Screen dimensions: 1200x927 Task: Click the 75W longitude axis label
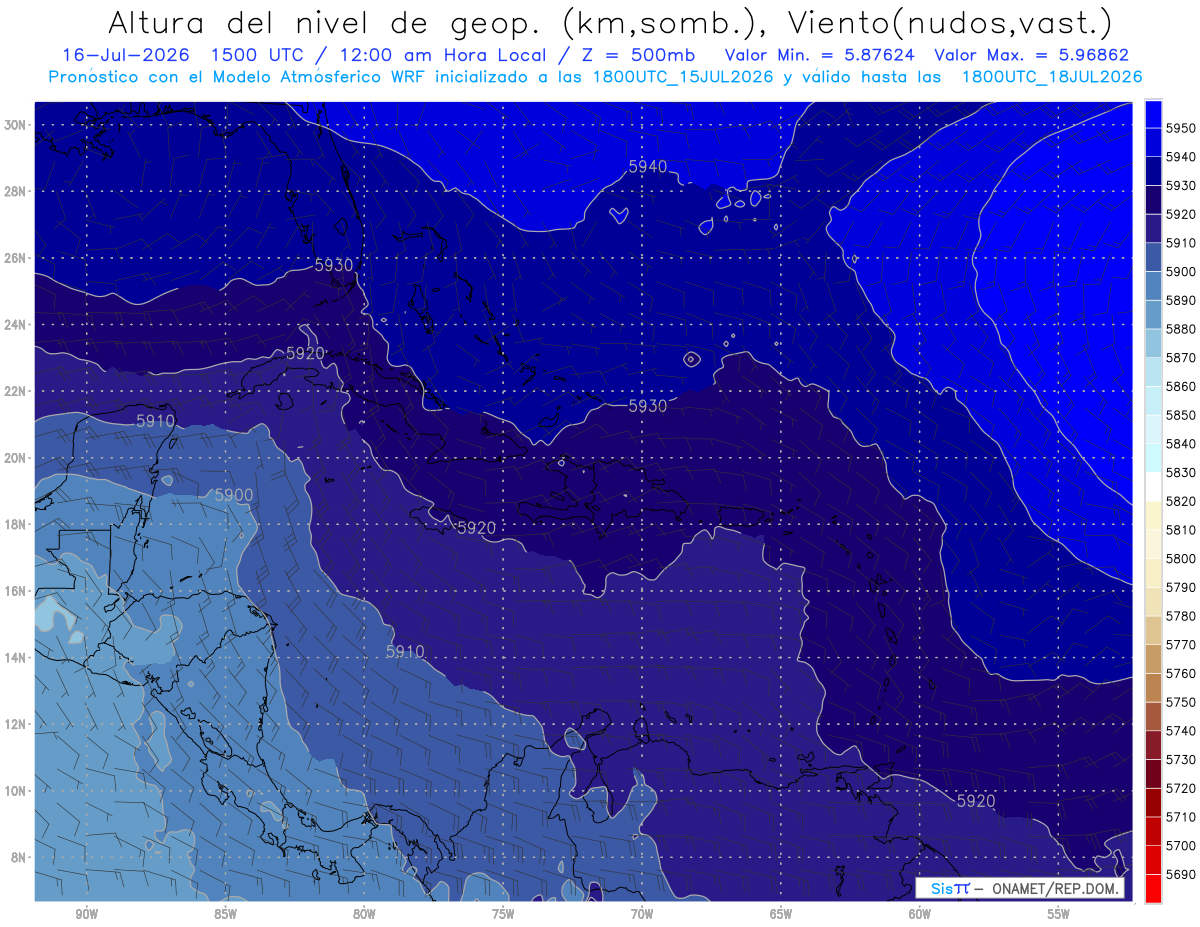[x=503, y=915]
